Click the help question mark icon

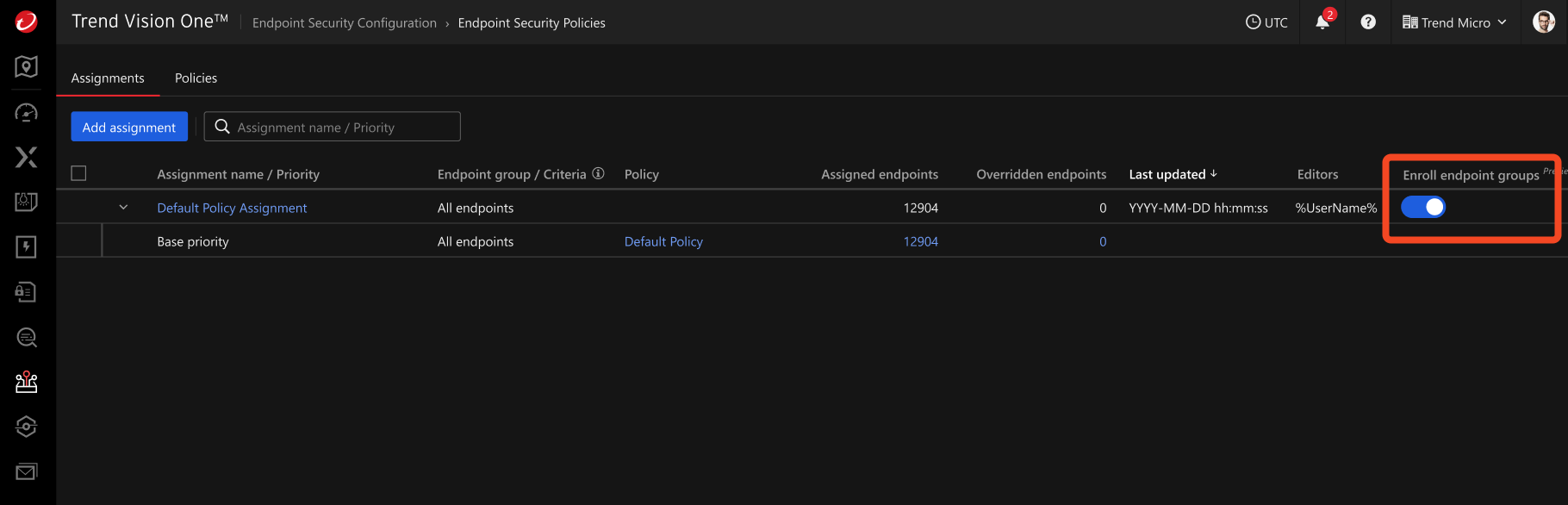coord(1368,22)
